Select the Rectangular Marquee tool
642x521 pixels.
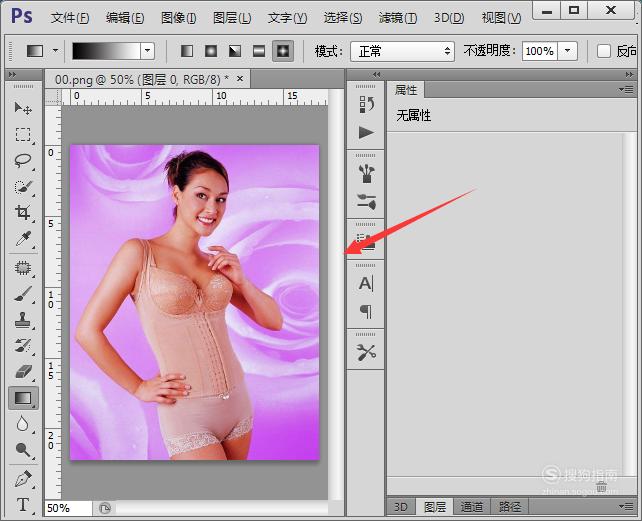tap(23, 134)
